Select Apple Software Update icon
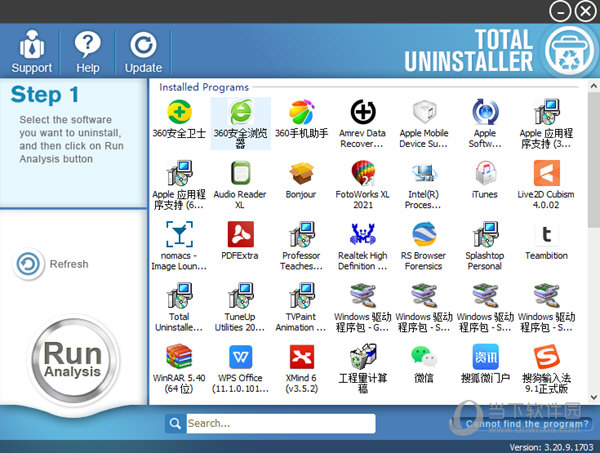Screen dimensions: 600x453 [485, 112]
